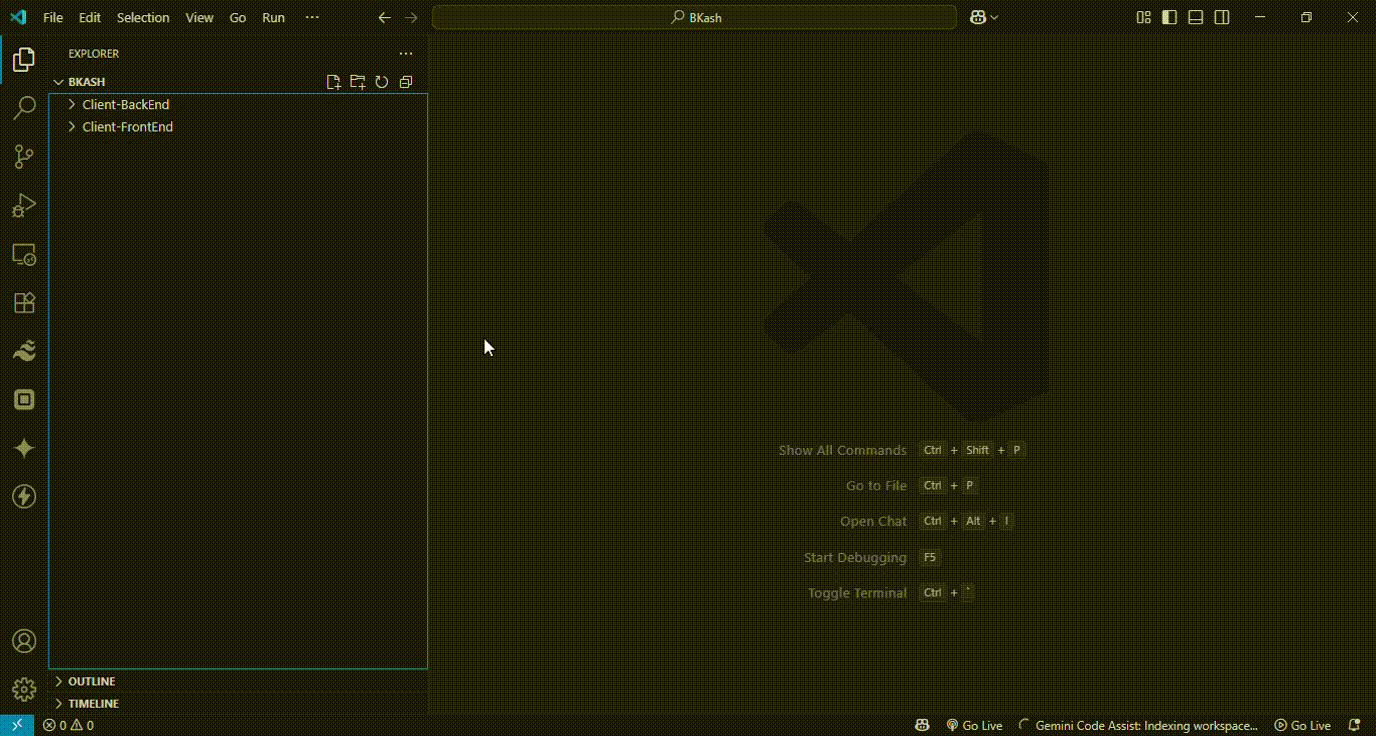Open the Selection menu
The image size is (1376, 736).
click(143, 18)
